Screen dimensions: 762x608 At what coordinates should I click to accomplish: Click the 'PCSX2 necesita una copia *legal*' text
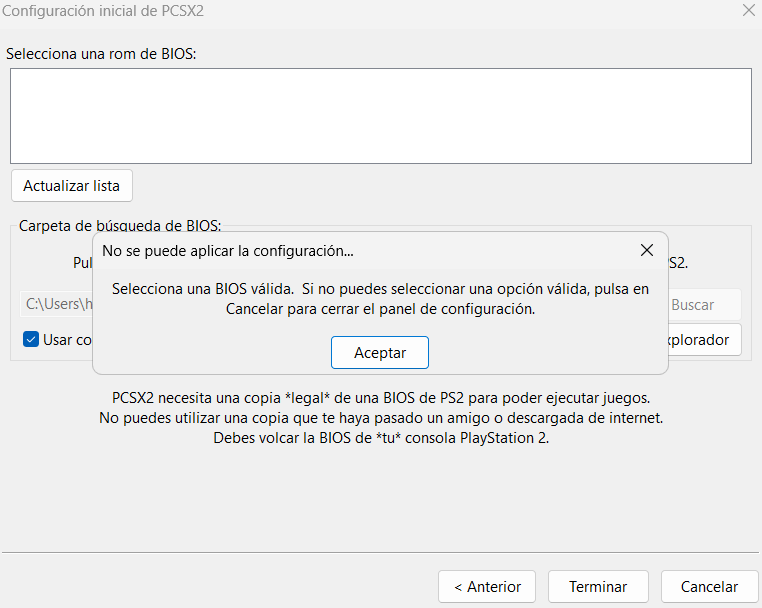381,398
